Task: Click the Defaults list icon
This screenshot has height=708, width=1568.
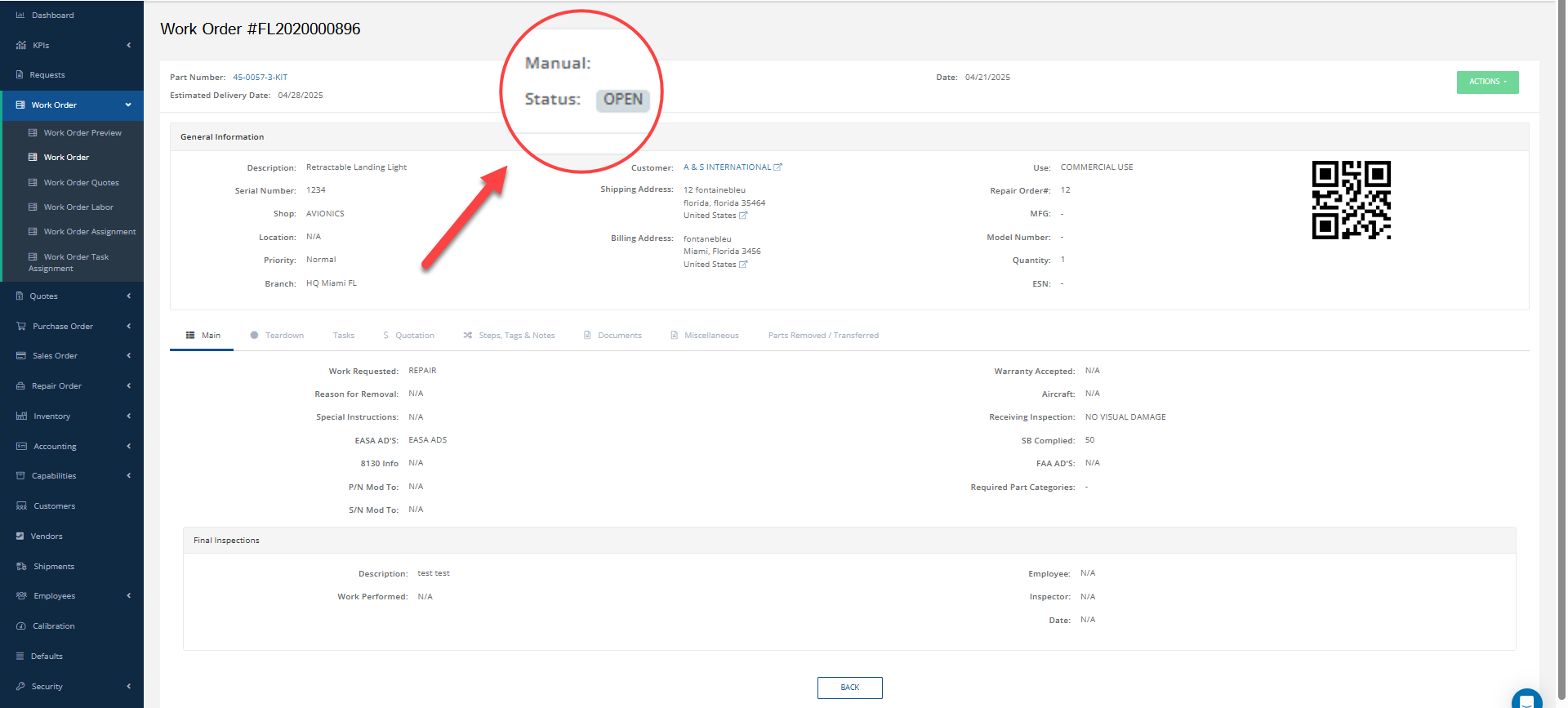Action: pyautogui.click(x=20, y=657)
